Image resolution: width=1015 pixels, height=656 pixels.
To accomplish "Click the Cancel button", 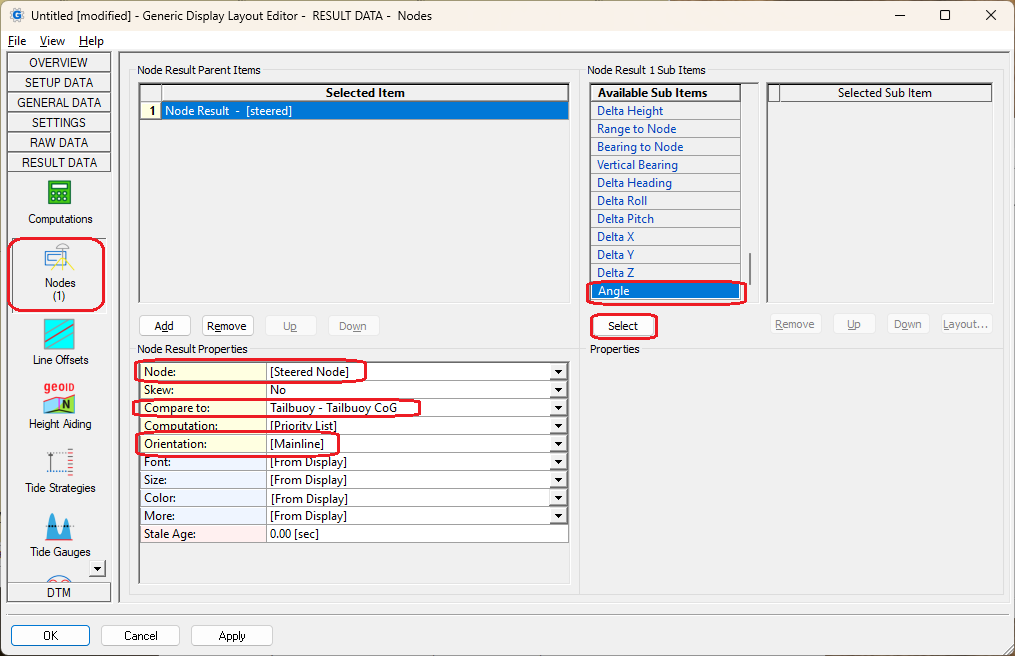I will 140,636.
